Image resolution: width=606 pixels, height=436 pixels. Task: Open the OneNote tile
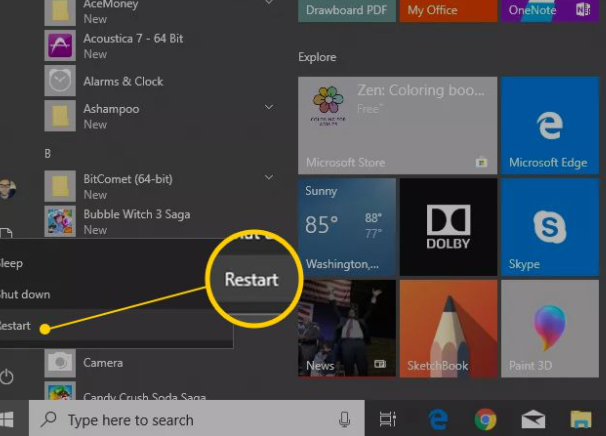pos(550,11)
